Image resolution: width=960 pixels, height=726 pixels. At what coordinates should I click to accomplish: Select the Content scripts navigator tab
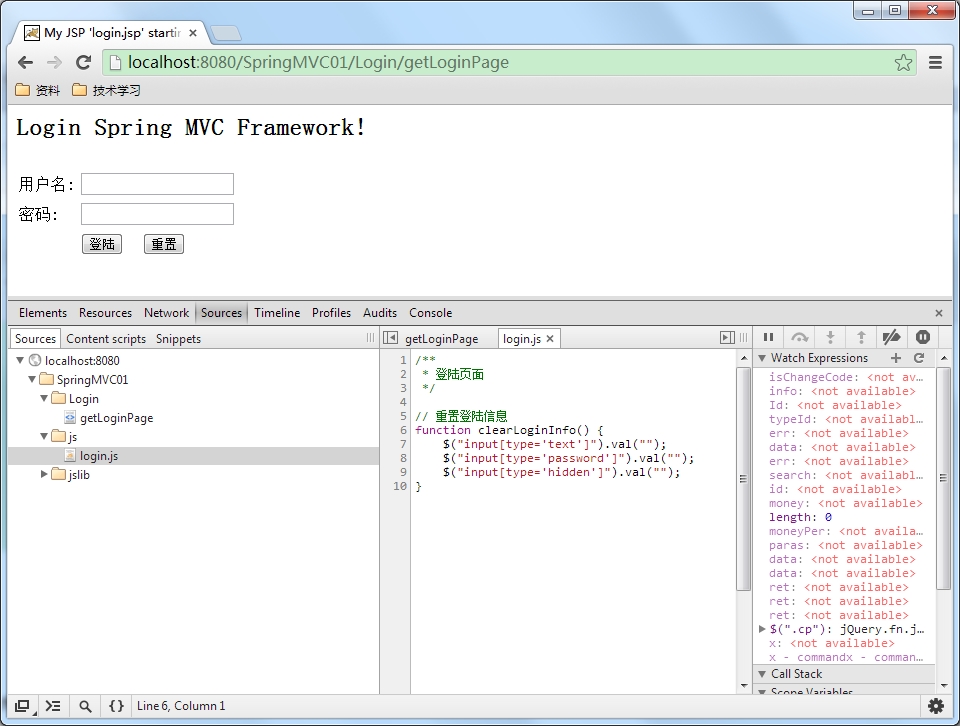click(106, 339)
